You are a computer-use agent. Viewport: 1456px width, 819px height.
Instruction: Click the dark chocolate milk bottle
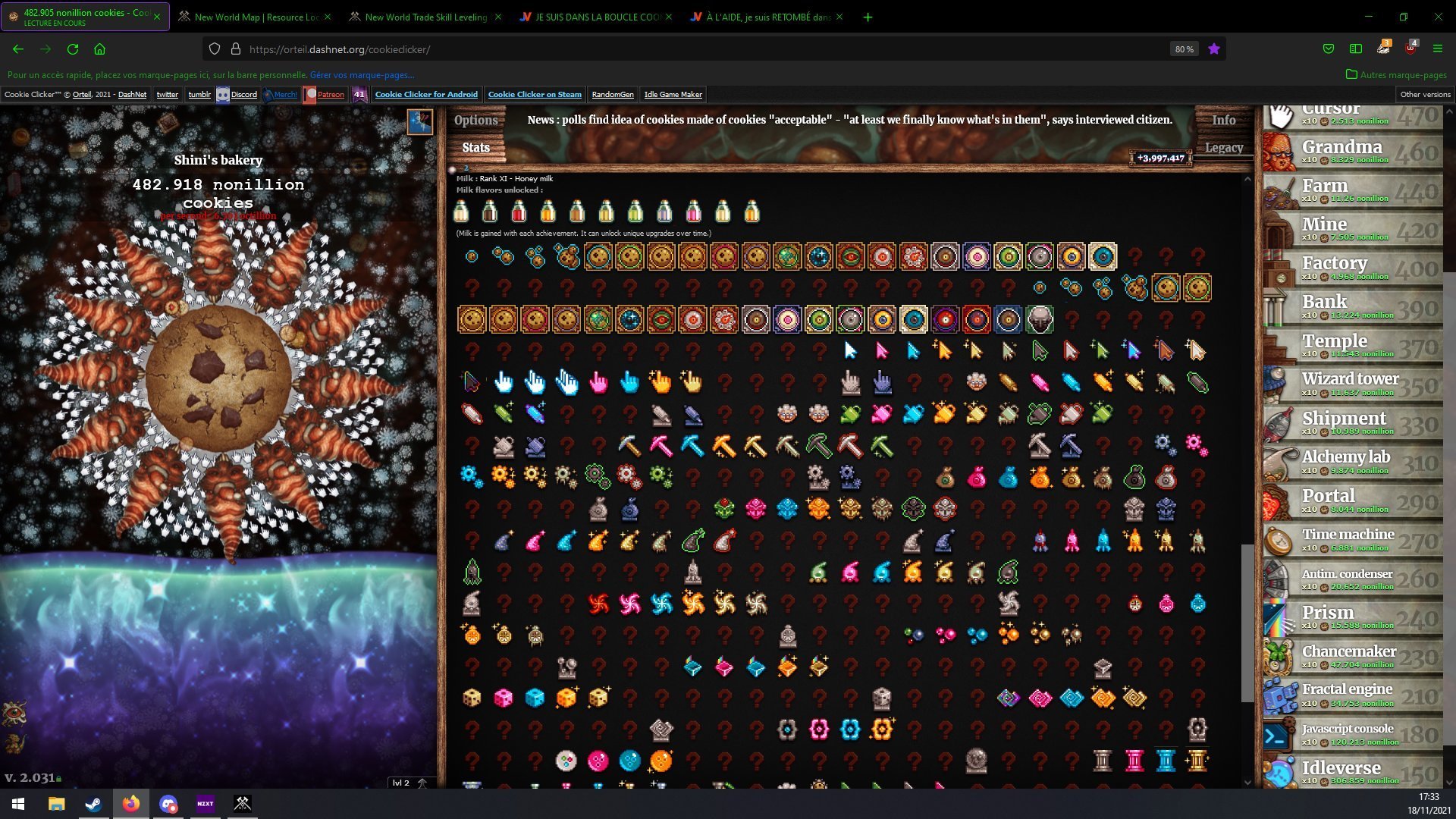(x=490, y=212)
